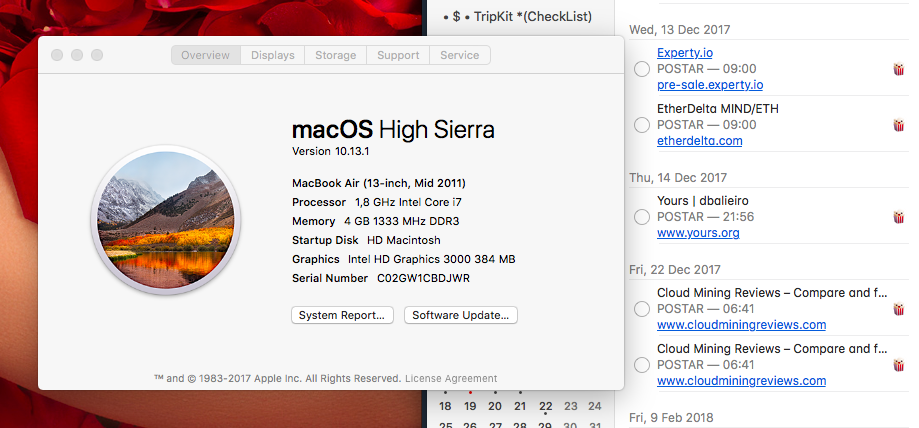This screenshot has height=428, width=919.
Task: Click the EtherDelta MIND/ETH reminder title
Action: [717, 108]
